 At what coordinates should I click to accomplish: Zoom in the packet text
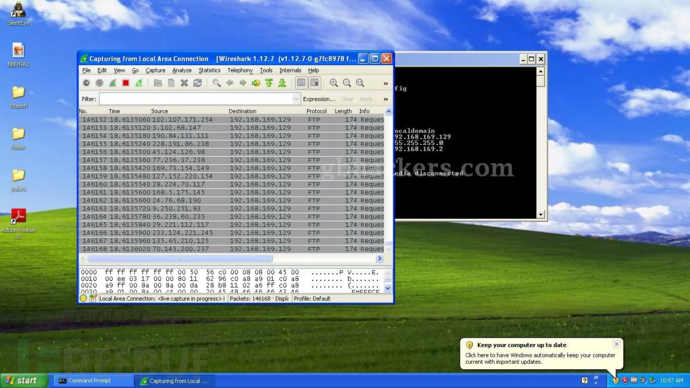[334, 83]
